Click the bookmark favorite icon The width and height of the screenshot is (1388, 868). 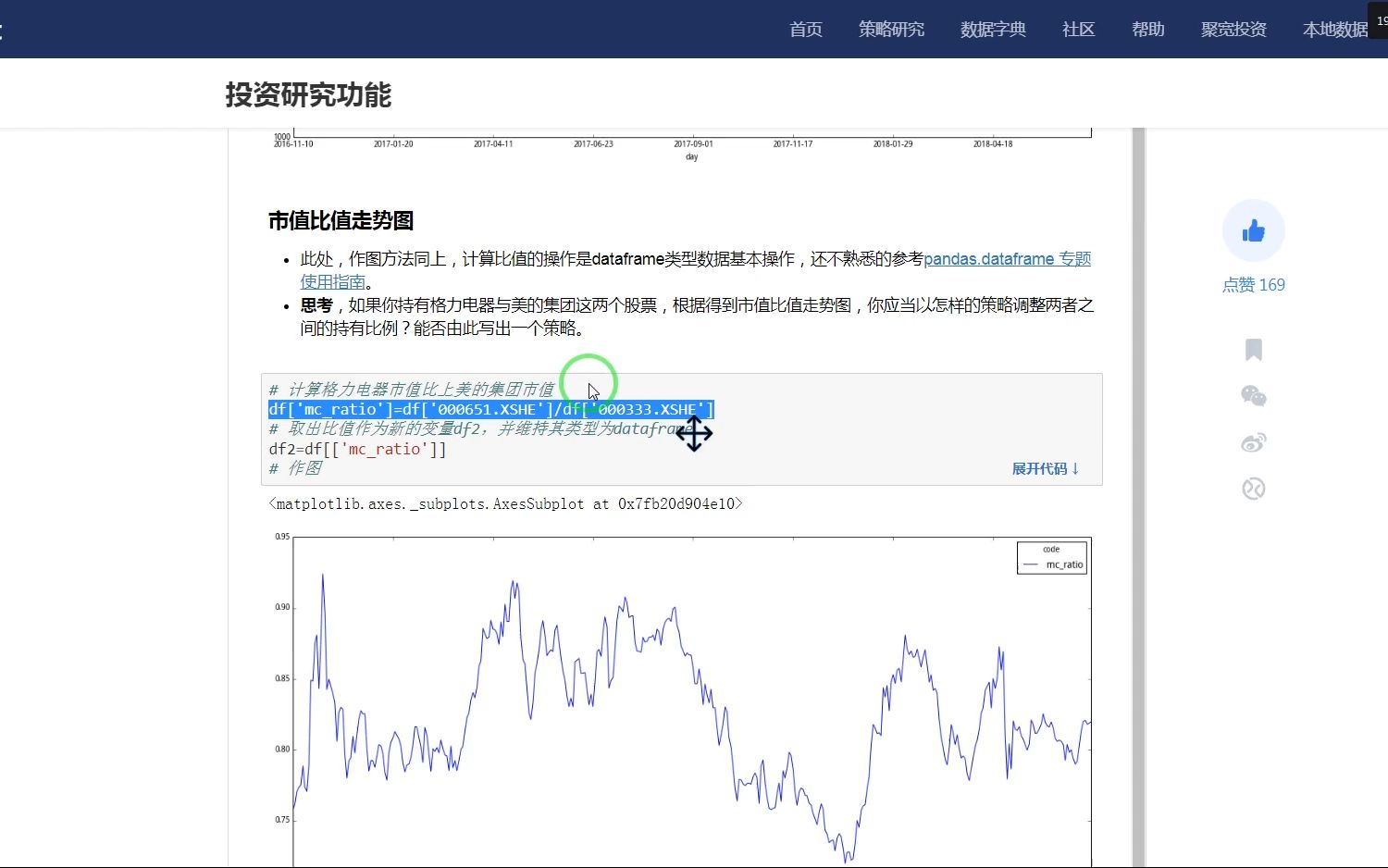pos(1254,350)
